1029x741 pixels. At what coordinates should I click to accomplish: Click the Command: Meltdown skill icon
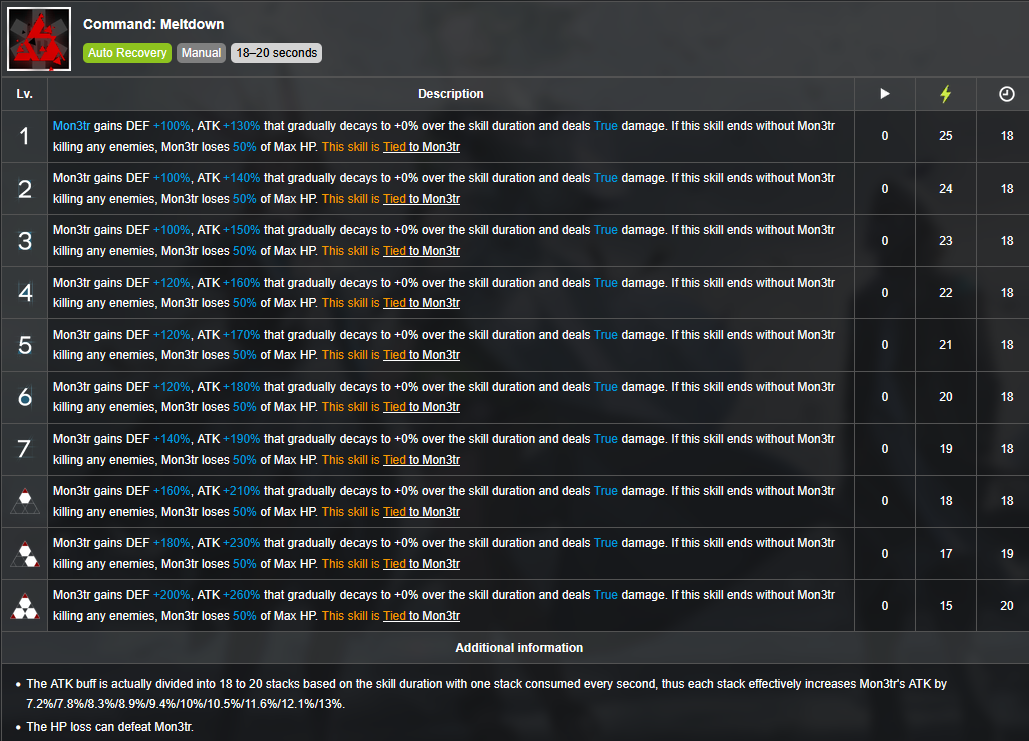[x=39, y=39]
